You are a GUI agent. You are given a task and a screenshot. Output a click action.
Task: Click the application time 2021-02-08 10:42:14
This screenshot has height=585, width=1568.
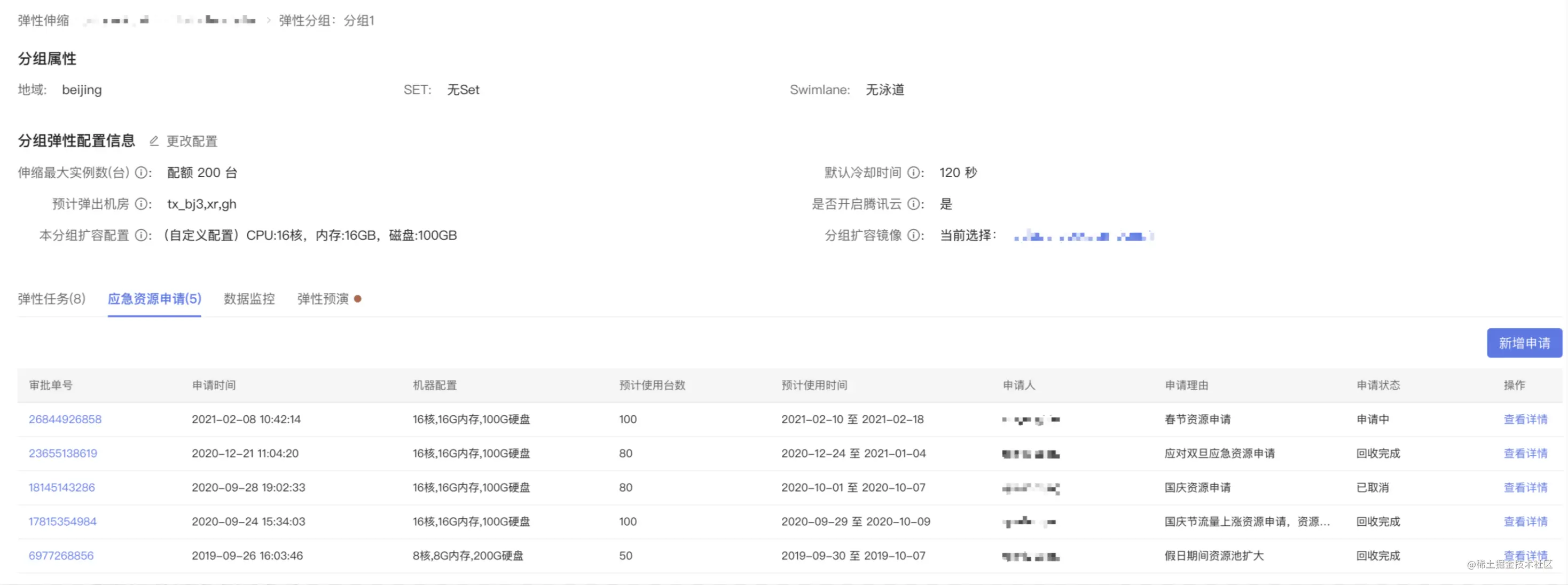(x=247, y=420)
